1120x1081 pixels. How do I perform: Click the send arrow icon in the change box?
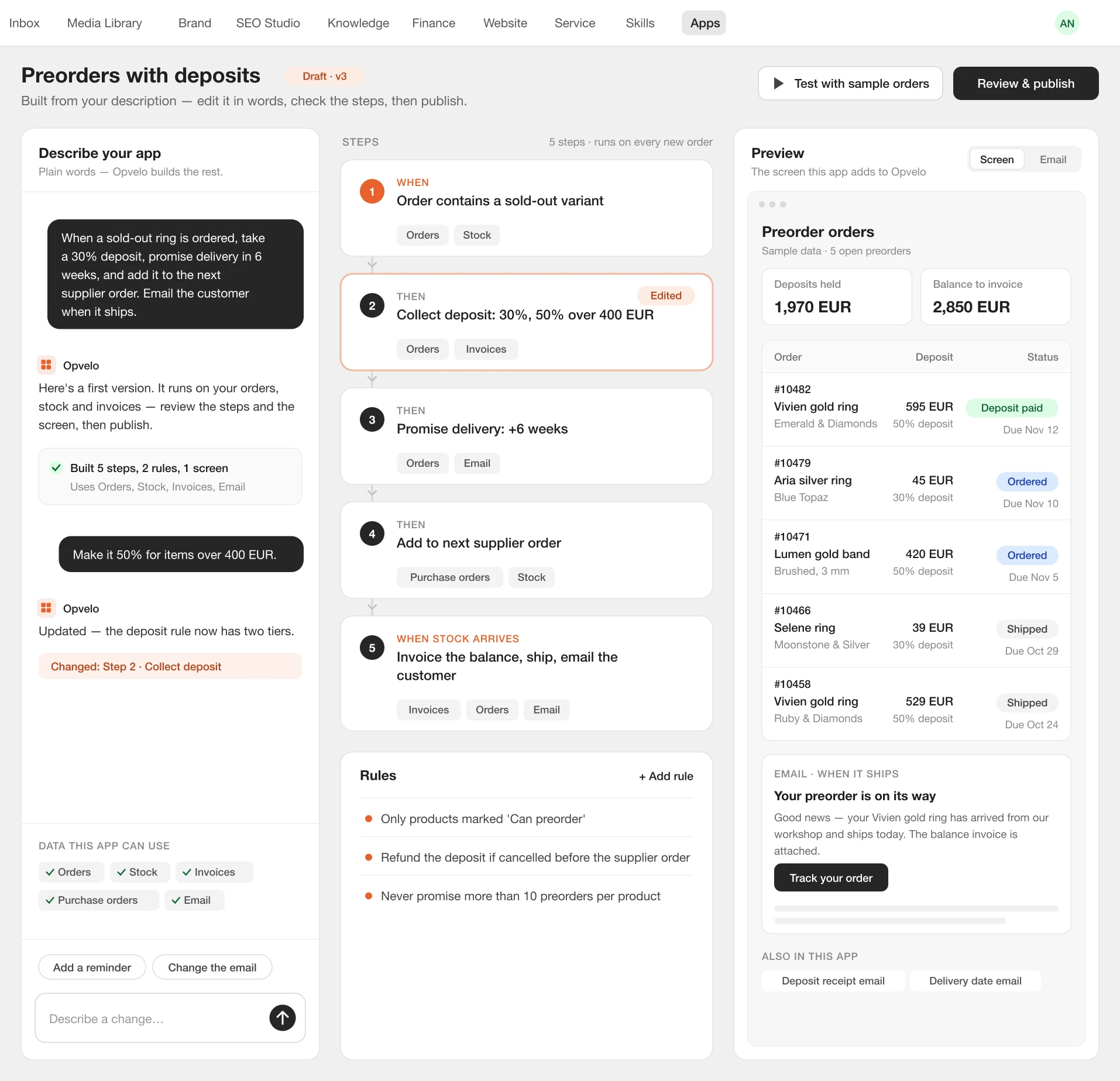[x=282, y=1018]
